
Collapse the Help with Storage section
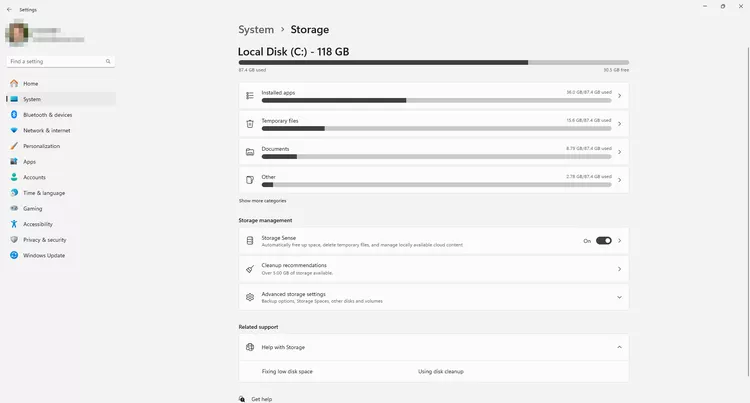619,347
